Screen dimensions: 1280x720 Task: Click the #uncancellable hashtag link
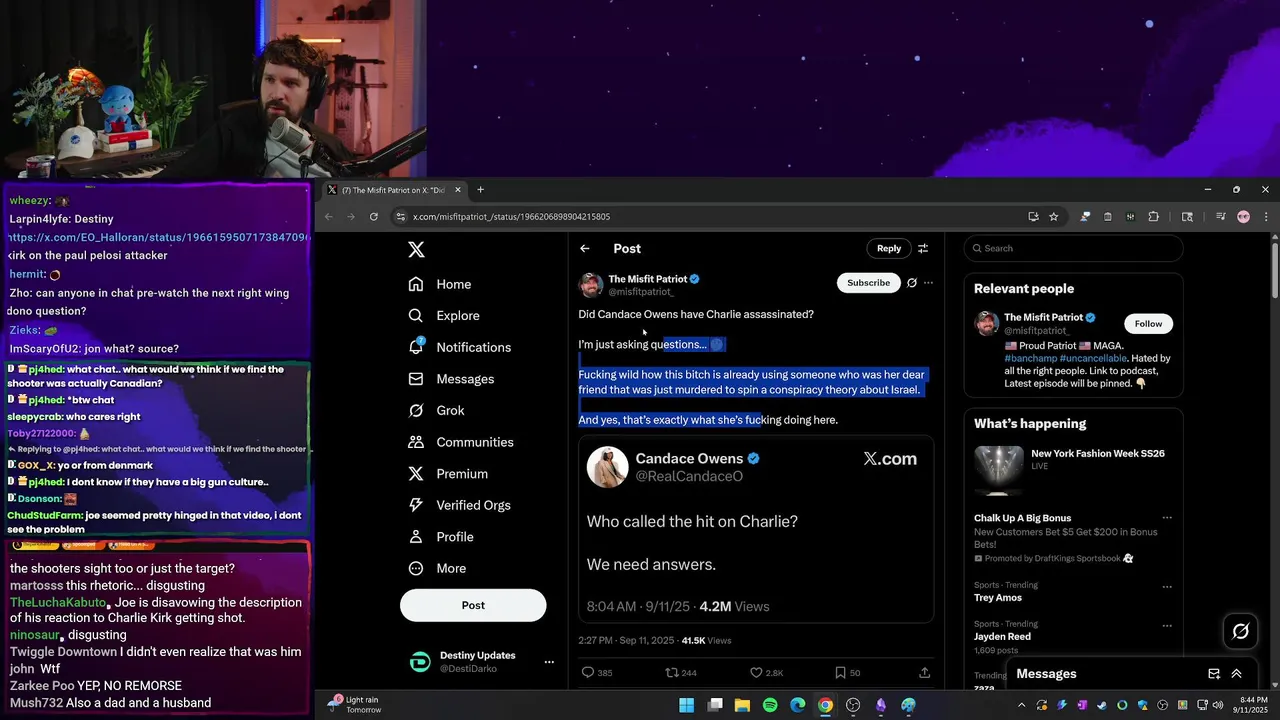tap(1095, 358)
